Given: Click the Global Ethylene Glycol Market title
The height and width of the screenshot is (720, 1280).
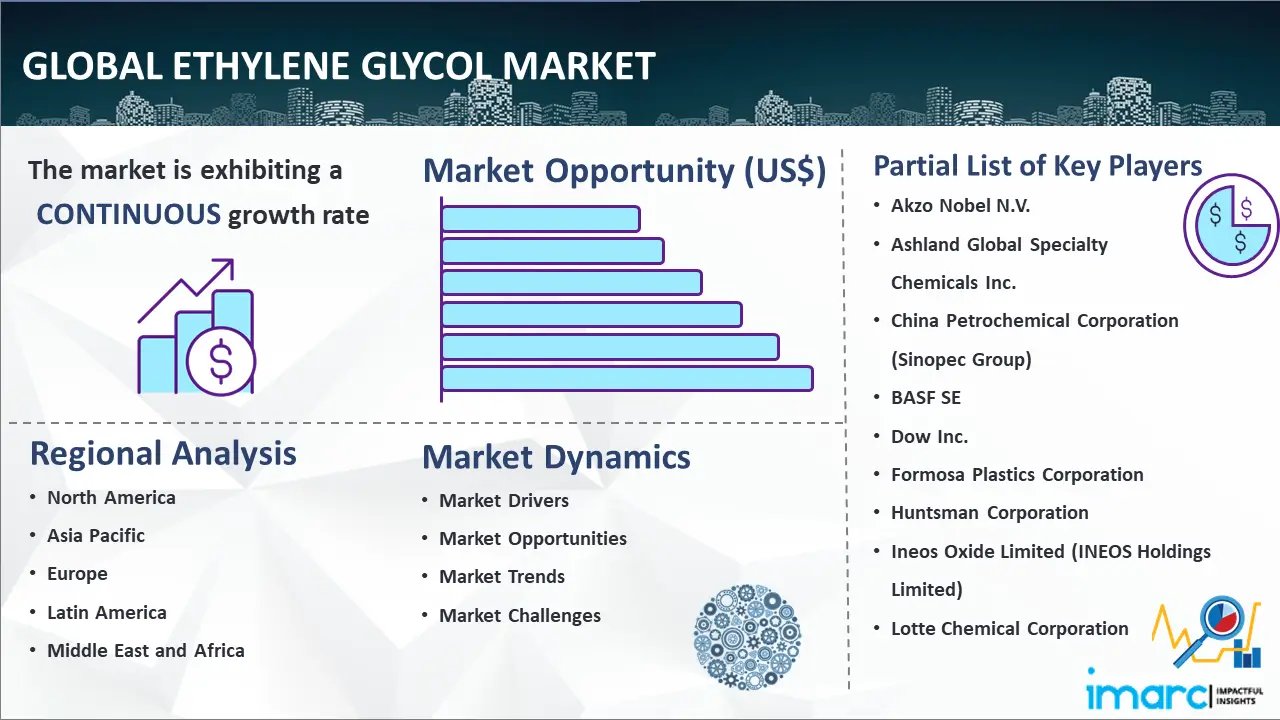Looking at the screenshot, I should tap(338, 67).
